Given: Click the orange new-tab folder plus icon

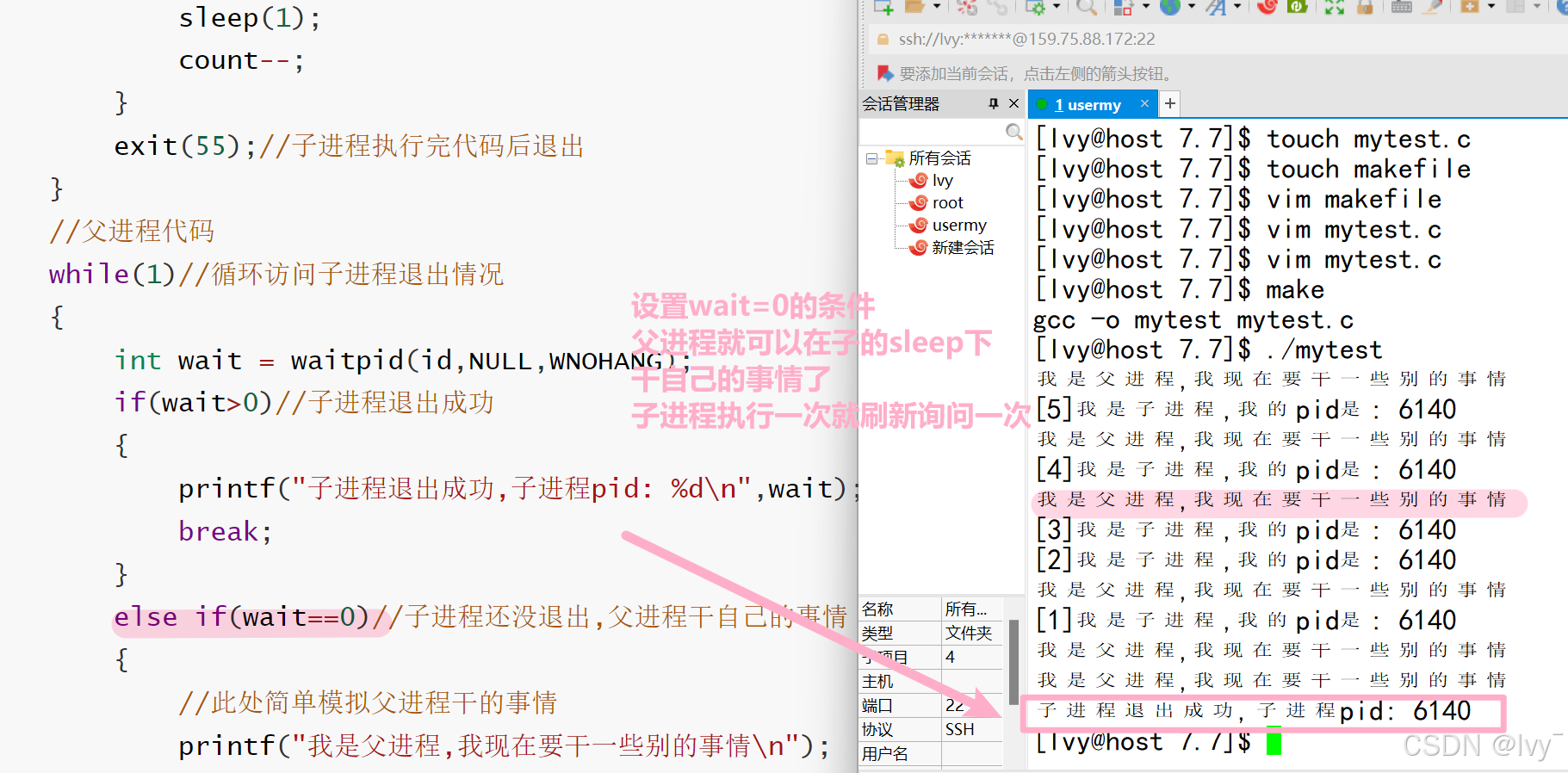Looking at the screenshot, I should pos(1470,7).
